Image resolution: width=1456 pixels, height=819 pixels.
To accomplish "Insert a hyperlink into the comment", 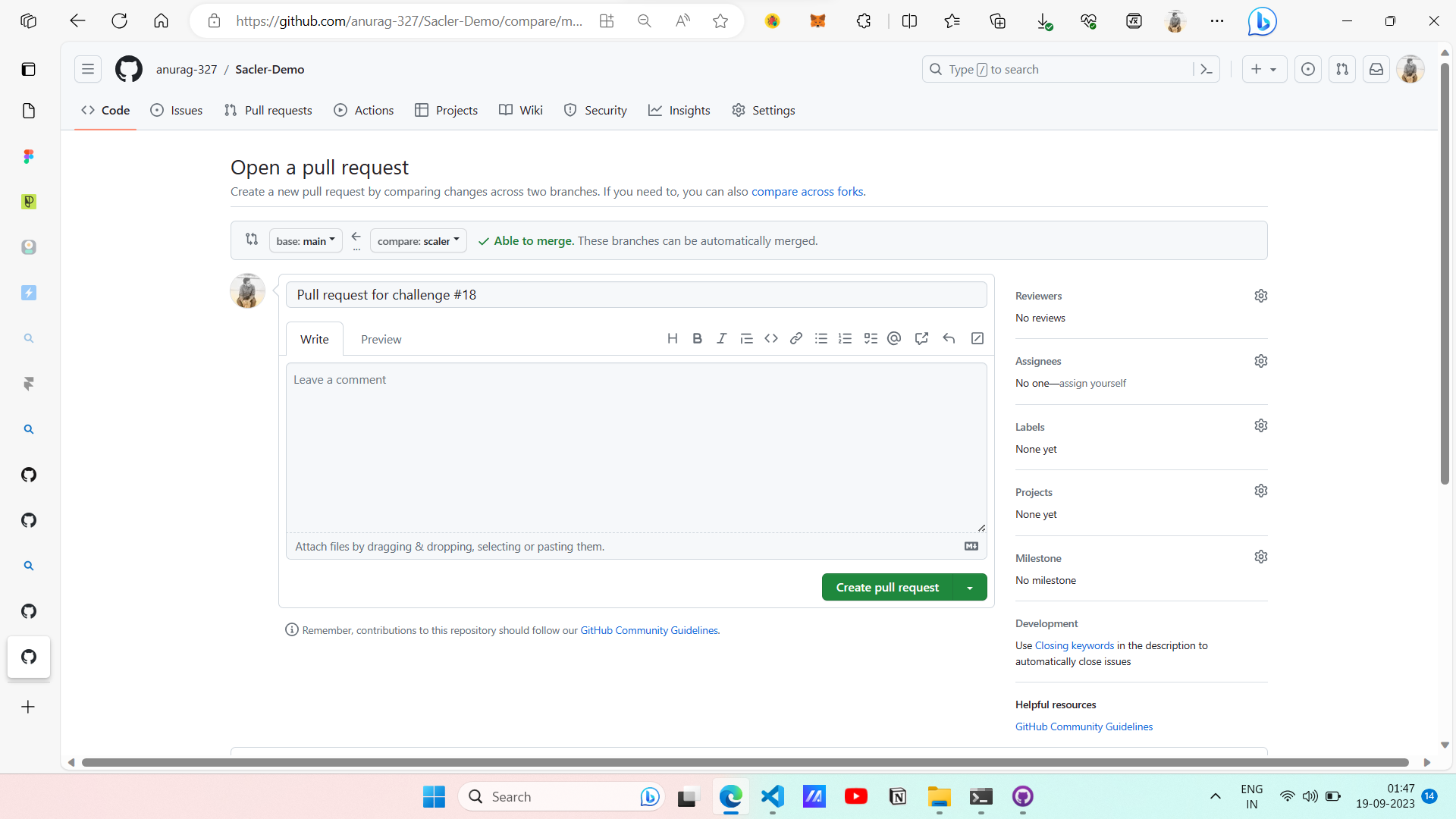I will pos(796,338).
